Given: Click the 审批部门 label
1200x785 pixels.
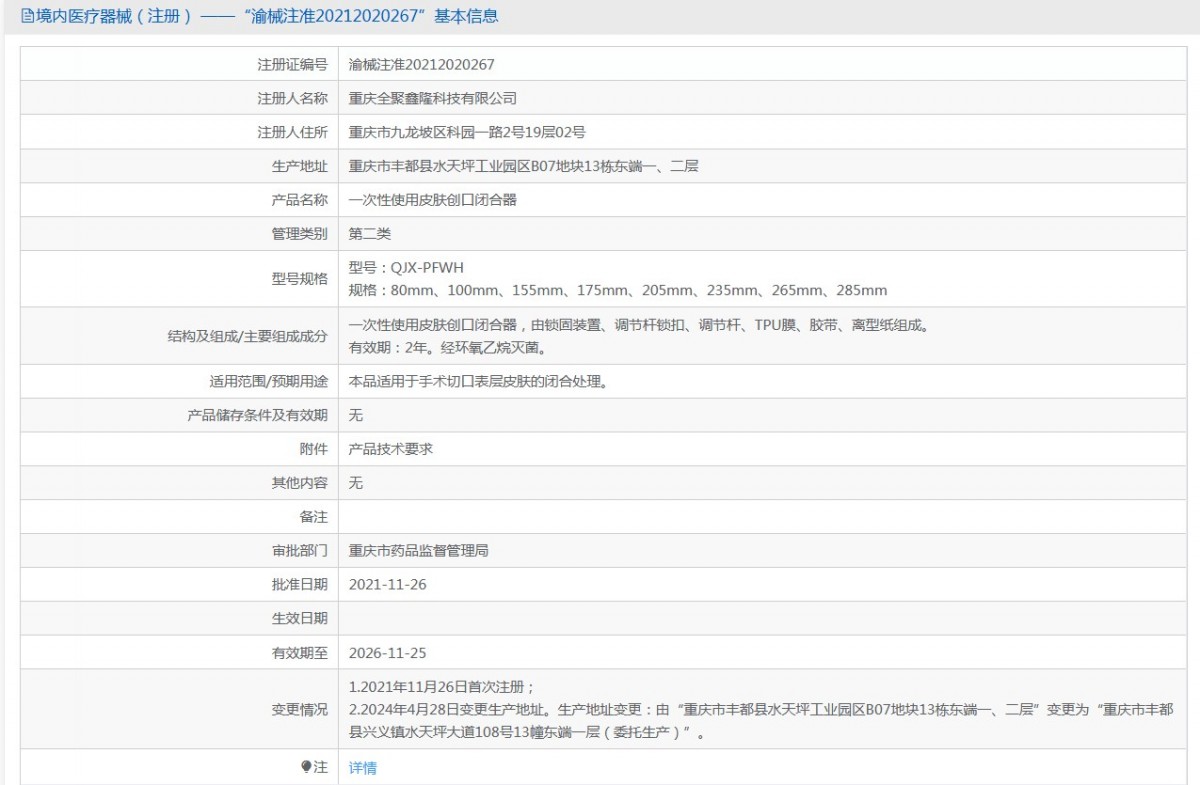Looking at the screenshot, I should point(299,551).
